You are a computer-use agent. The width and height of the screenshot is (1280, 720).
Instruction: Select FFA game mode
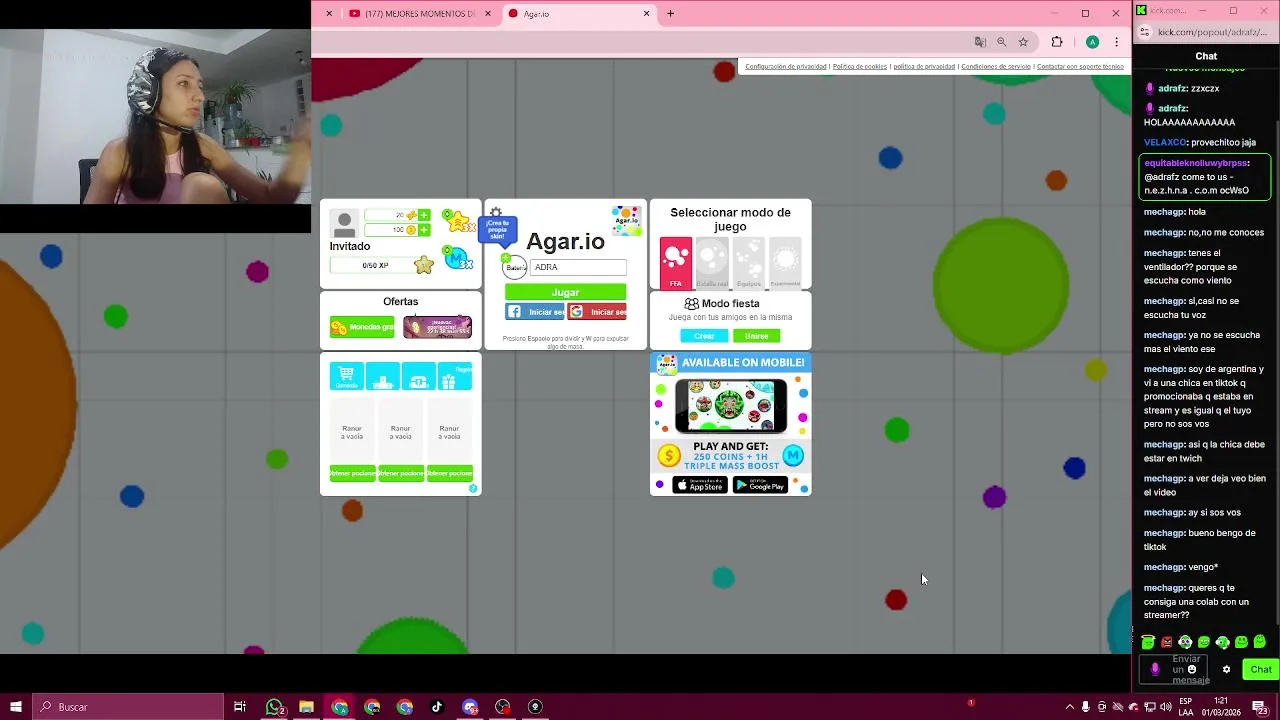[x=676, y=263]
